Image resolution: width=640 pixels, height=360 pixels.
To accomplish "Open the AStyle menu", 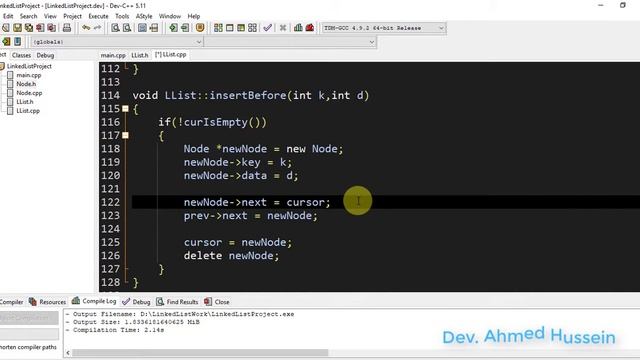I will point(144,16).
